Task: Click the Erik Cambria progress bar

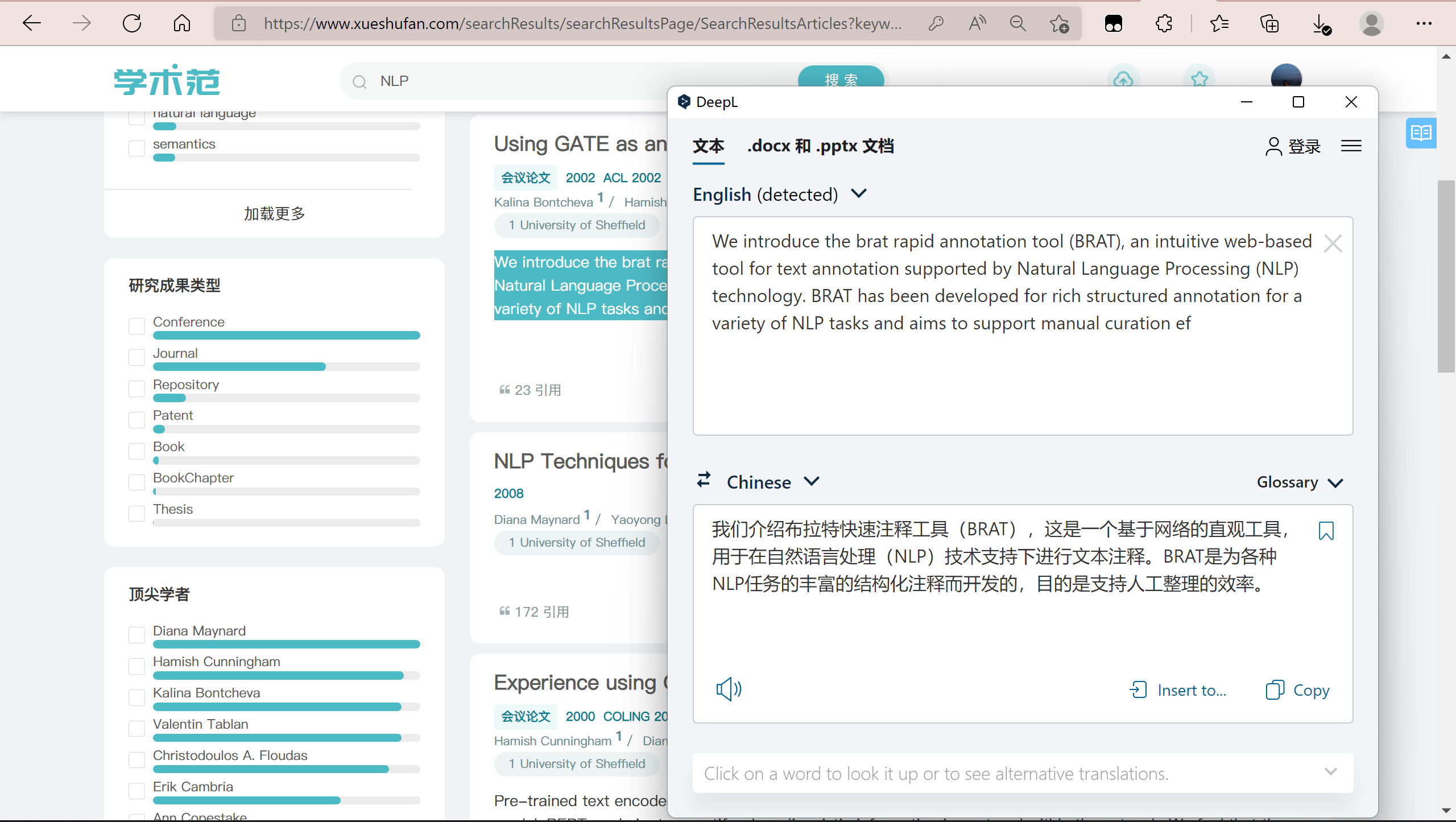Action: [286, 800]
